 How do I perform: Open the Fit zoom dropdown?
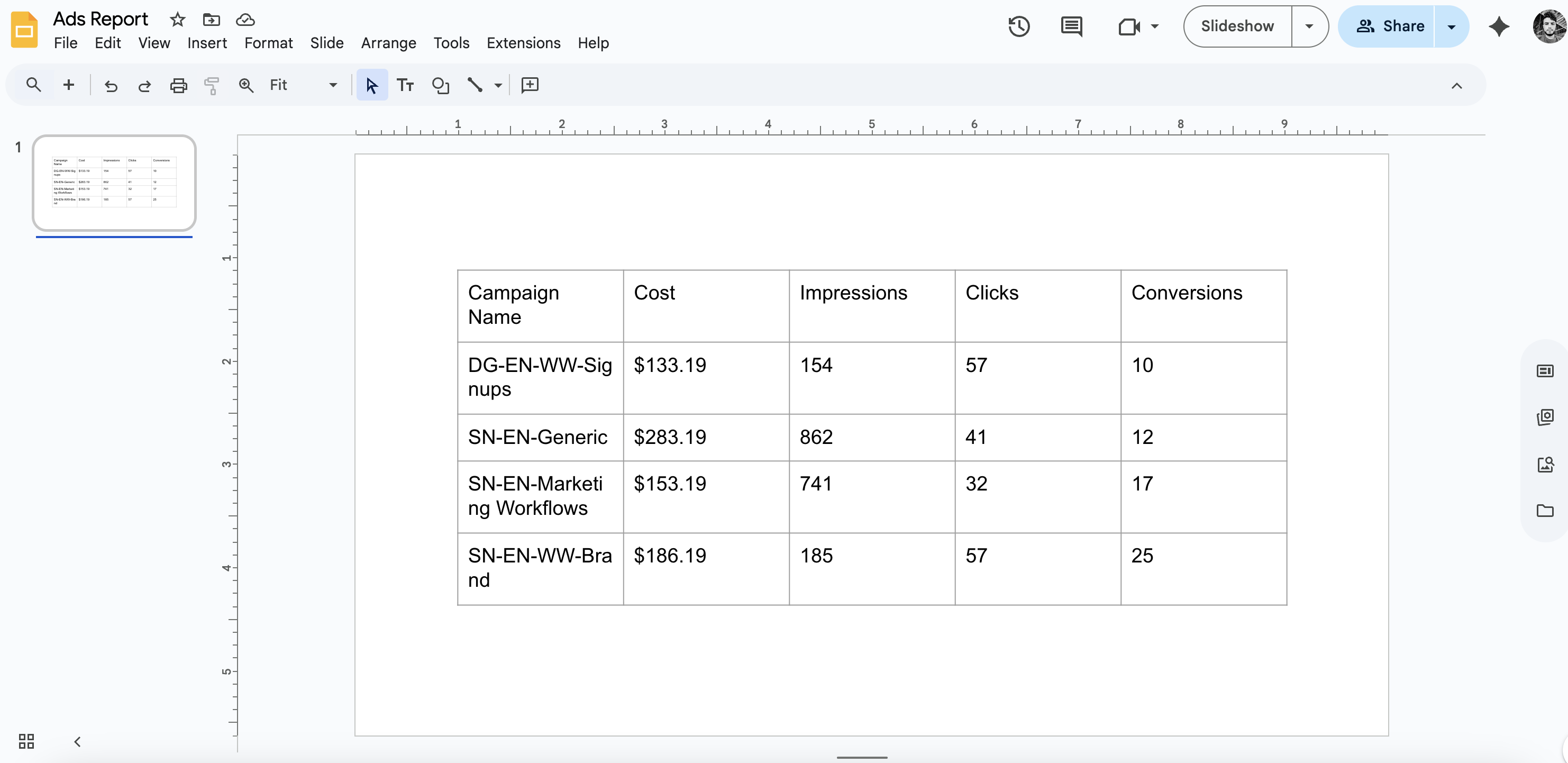click(x=332, y=85)
